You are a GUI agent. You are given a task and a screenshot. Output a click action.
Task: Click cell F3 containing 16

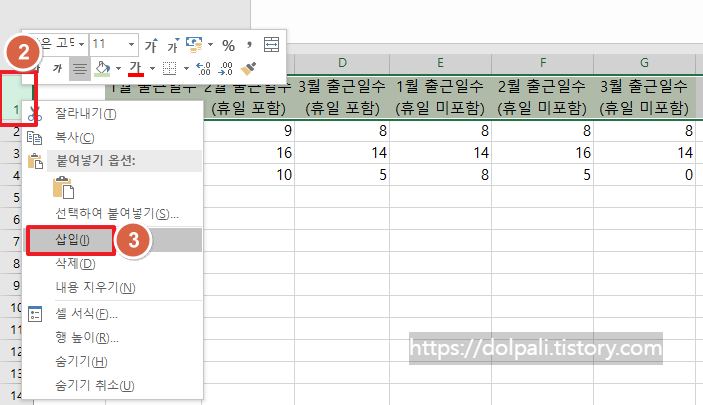pyautogui.click(x=542, y=153)
